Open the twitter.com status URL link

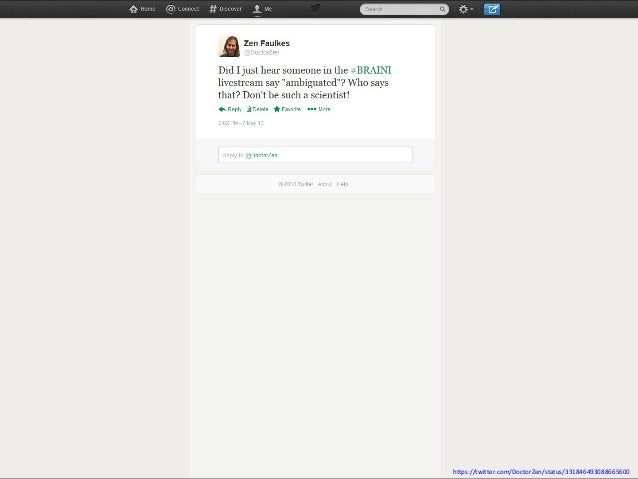tap(541, 472)
